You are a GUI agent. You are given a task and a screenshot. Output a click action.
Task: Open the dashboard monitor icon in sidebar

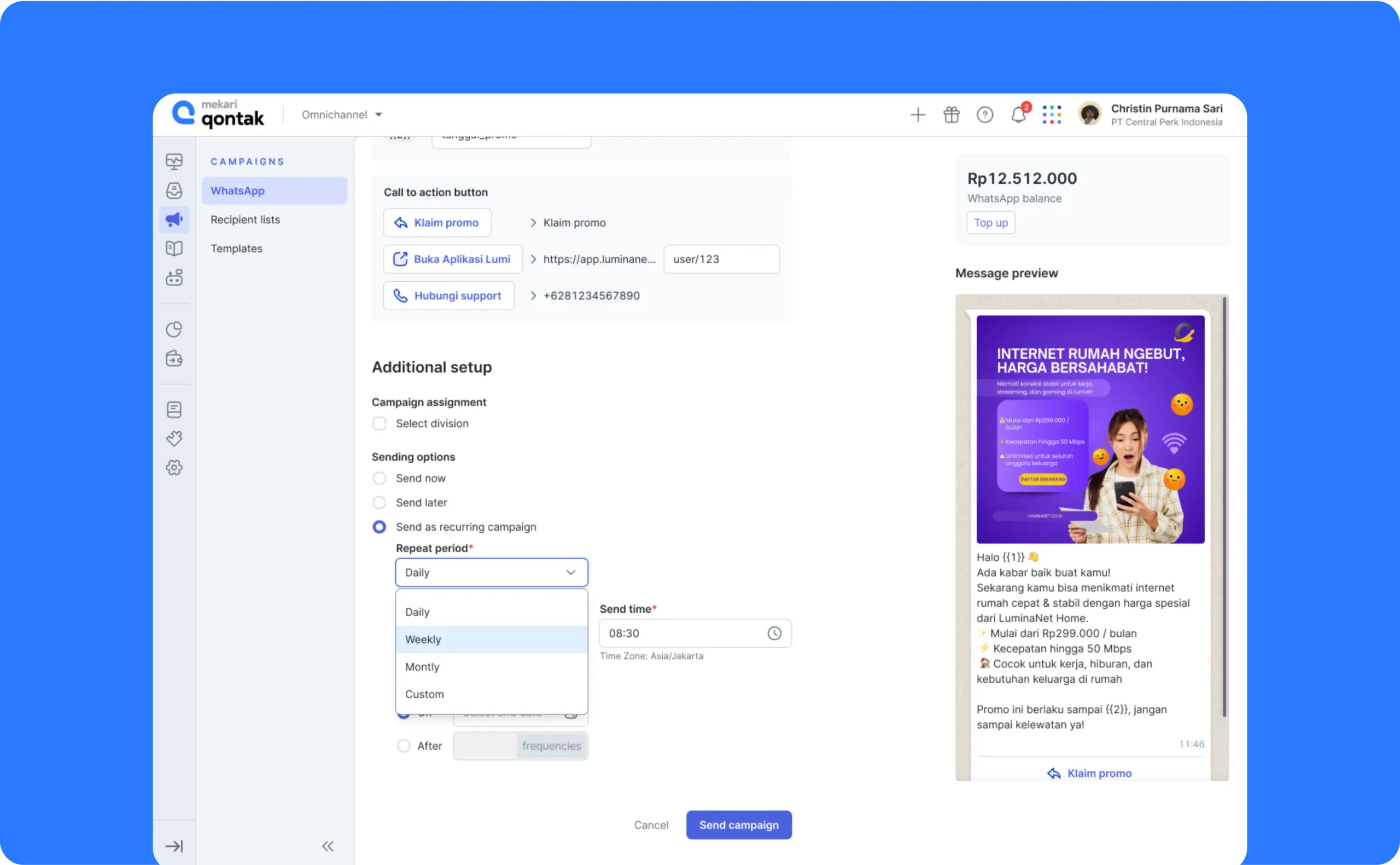pyautogui.click(x=174, y=161)
